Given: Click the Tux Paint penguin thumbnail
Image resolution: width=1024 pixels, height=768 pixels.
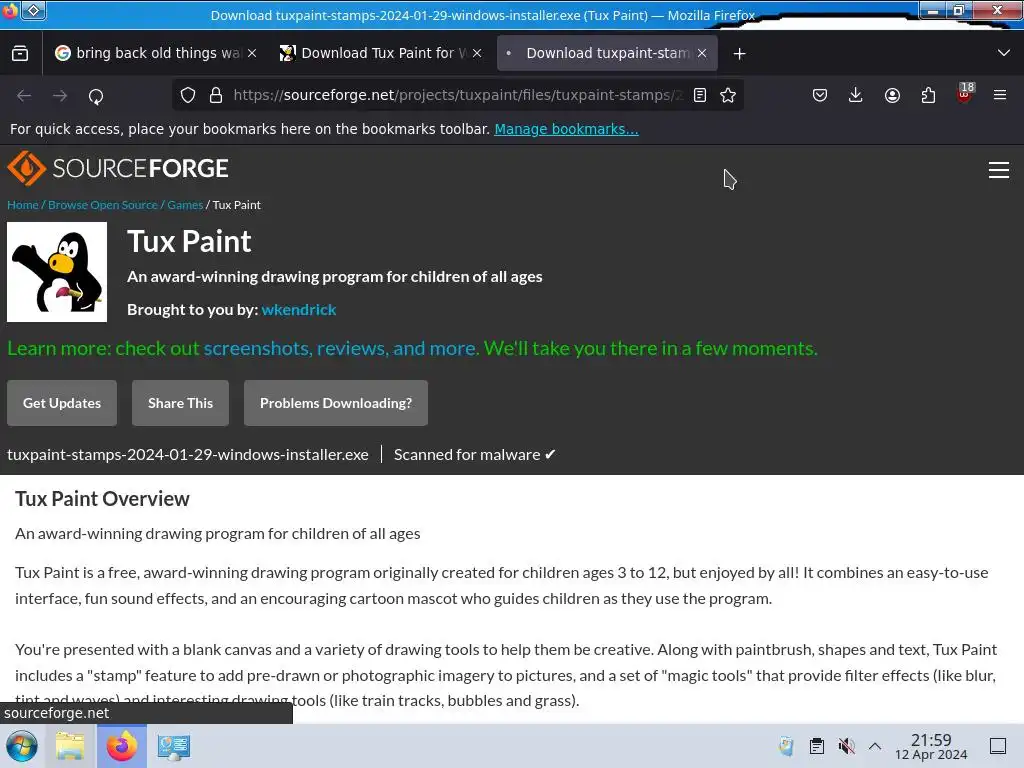Looking at the screenshot, I should [x=57, y=272].
